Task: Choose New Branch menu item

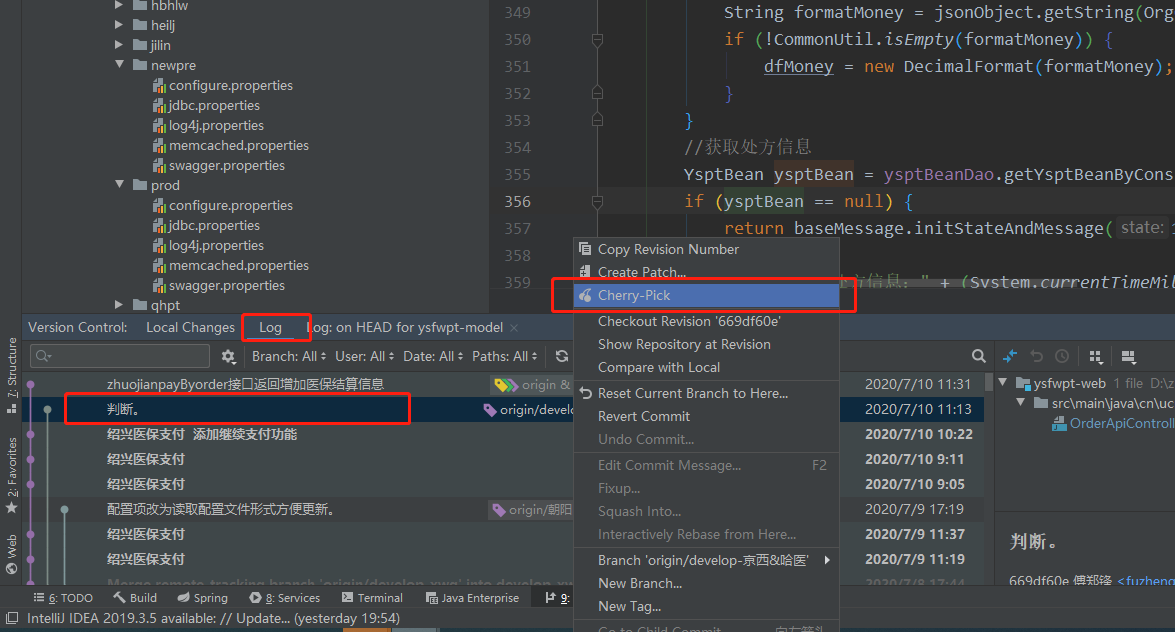Action: tap(706, 583)
